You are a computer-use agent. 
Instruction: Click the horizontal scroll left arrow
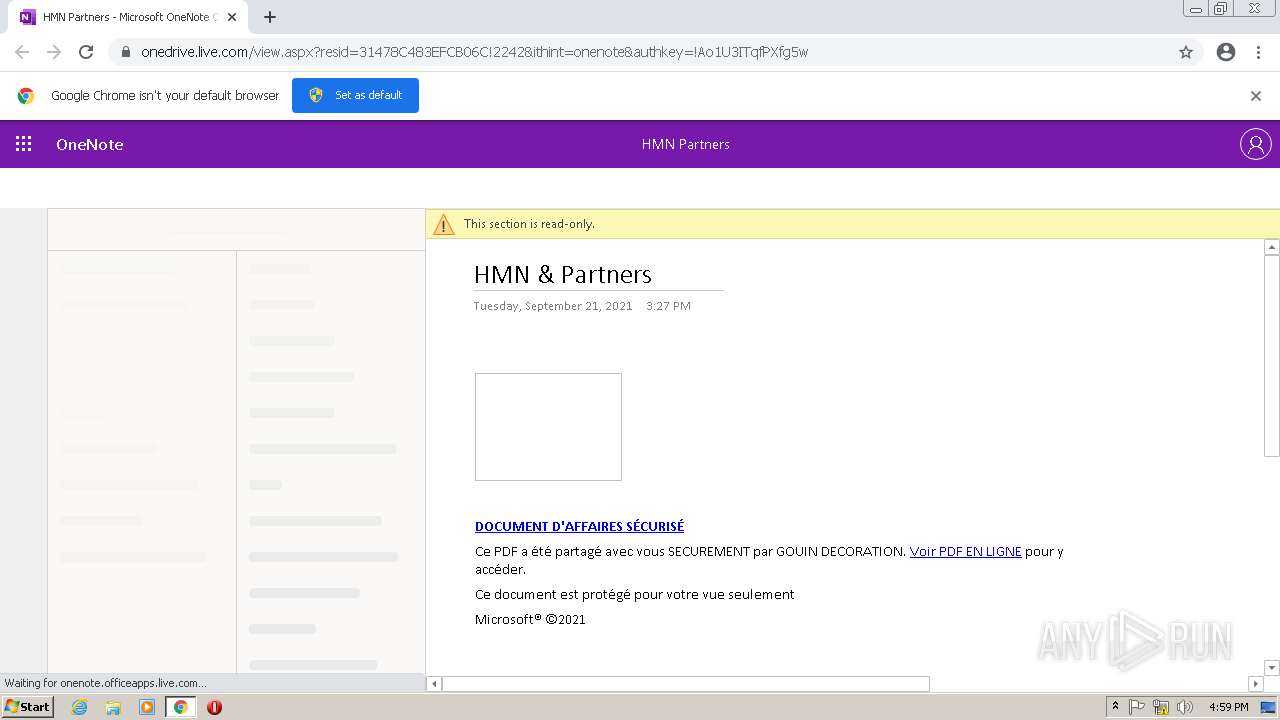[x=434, y=684]
